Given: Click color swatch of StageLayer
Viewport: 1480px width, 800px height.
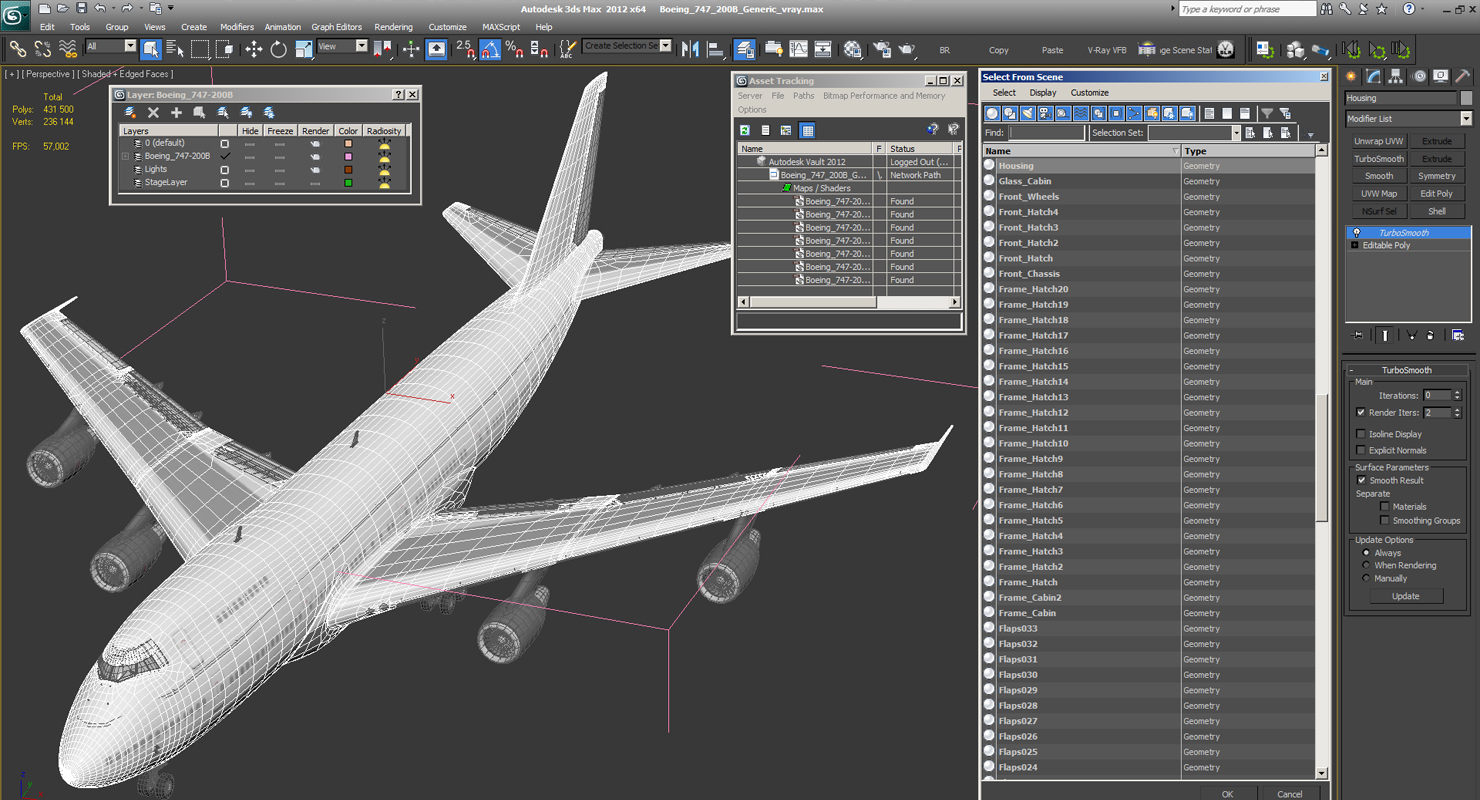Looking at the screenshot, I should 348,183.
